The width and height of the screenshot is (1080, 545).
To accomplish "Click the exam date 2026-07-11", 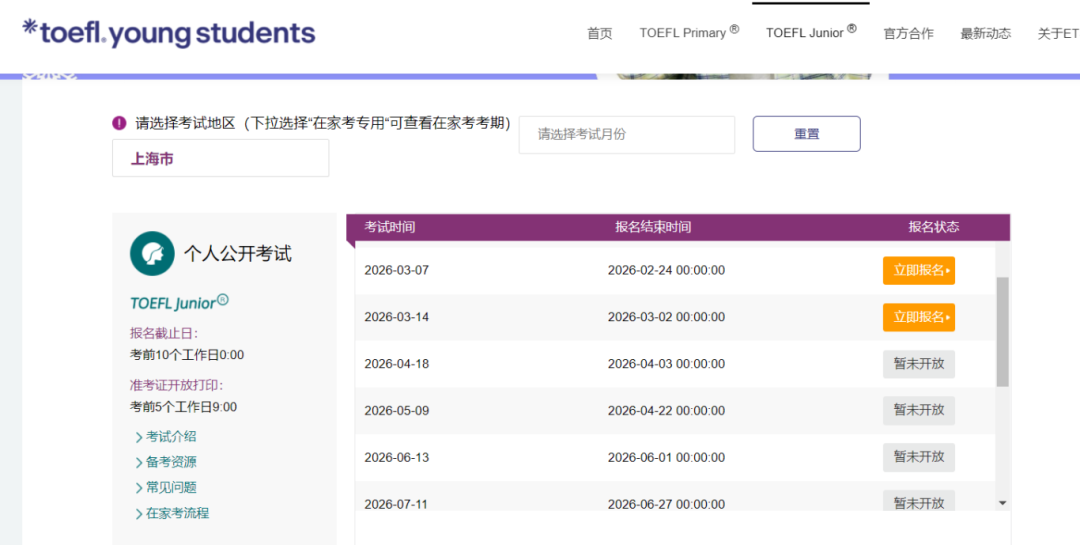I will pyautogui.click(x=397, y=504).
